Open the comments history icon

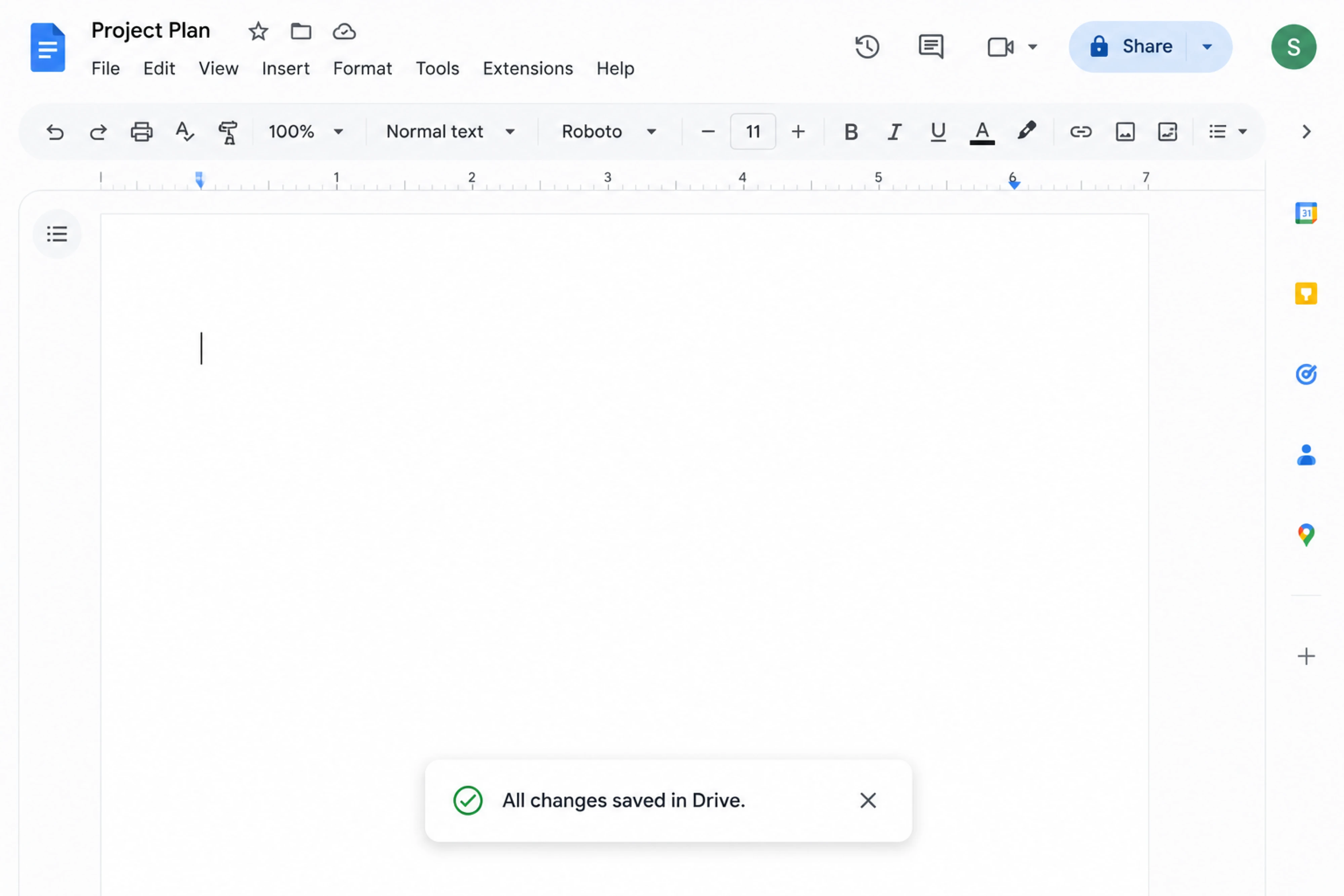point(931,47)
